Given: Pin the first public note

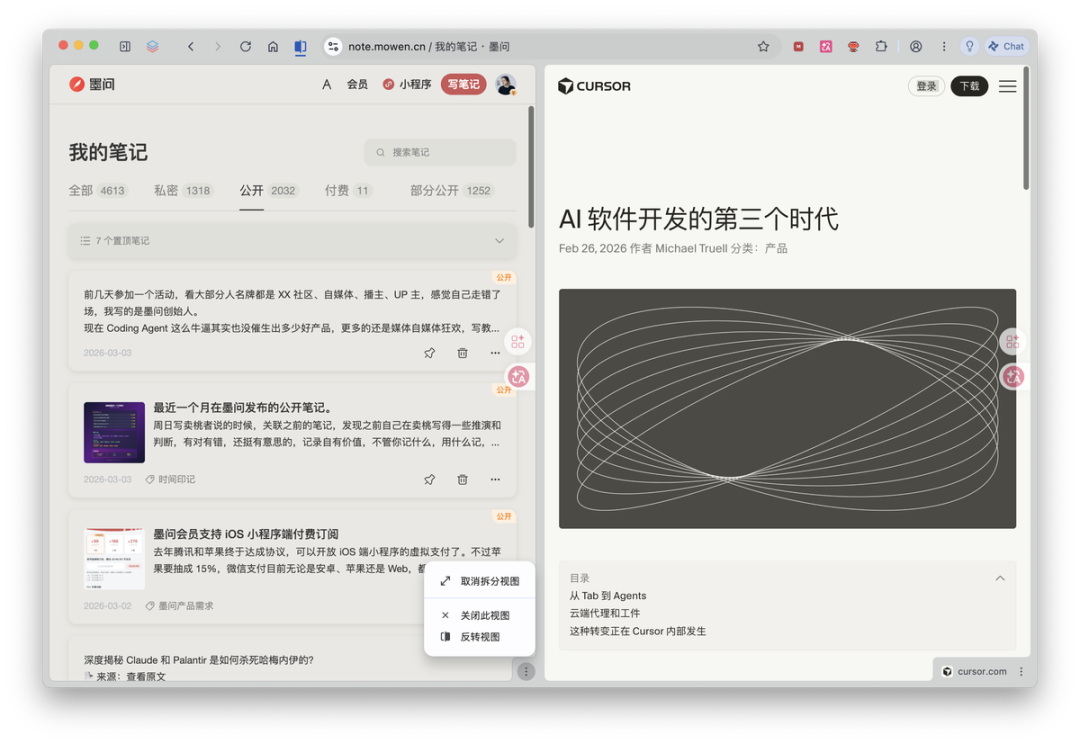Looking at the screenshot, I should (x=429, y=352).
